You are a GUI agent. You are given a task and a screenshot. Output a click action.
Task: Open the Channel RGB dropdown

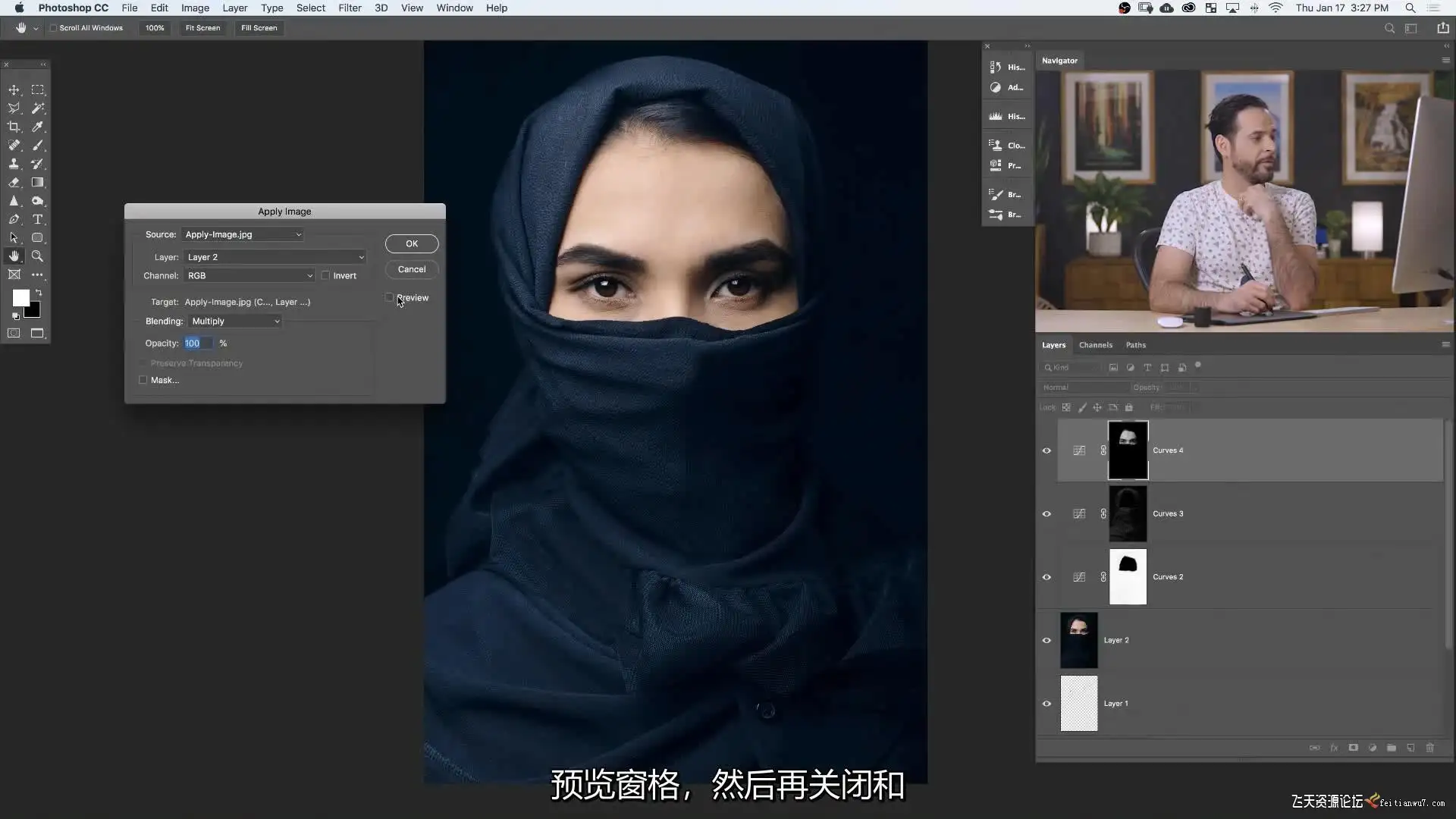tap(249, 275)
